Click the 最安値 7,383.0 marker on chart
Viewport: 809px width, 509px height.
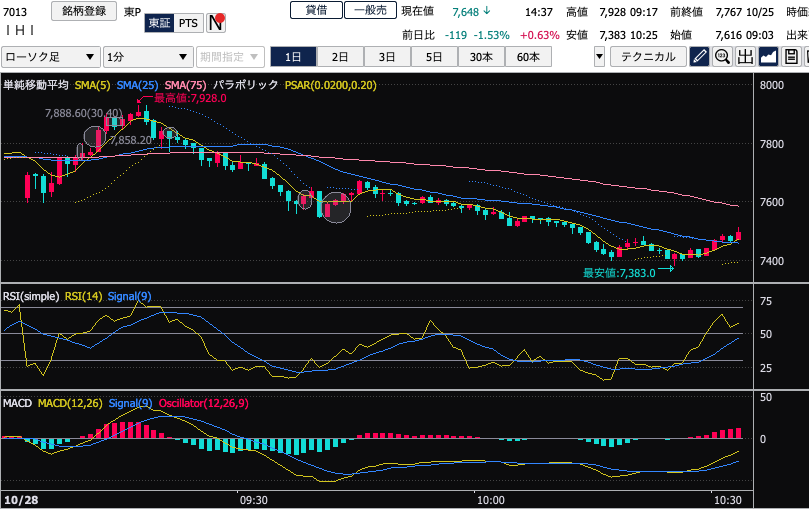[x=619, y=272]
